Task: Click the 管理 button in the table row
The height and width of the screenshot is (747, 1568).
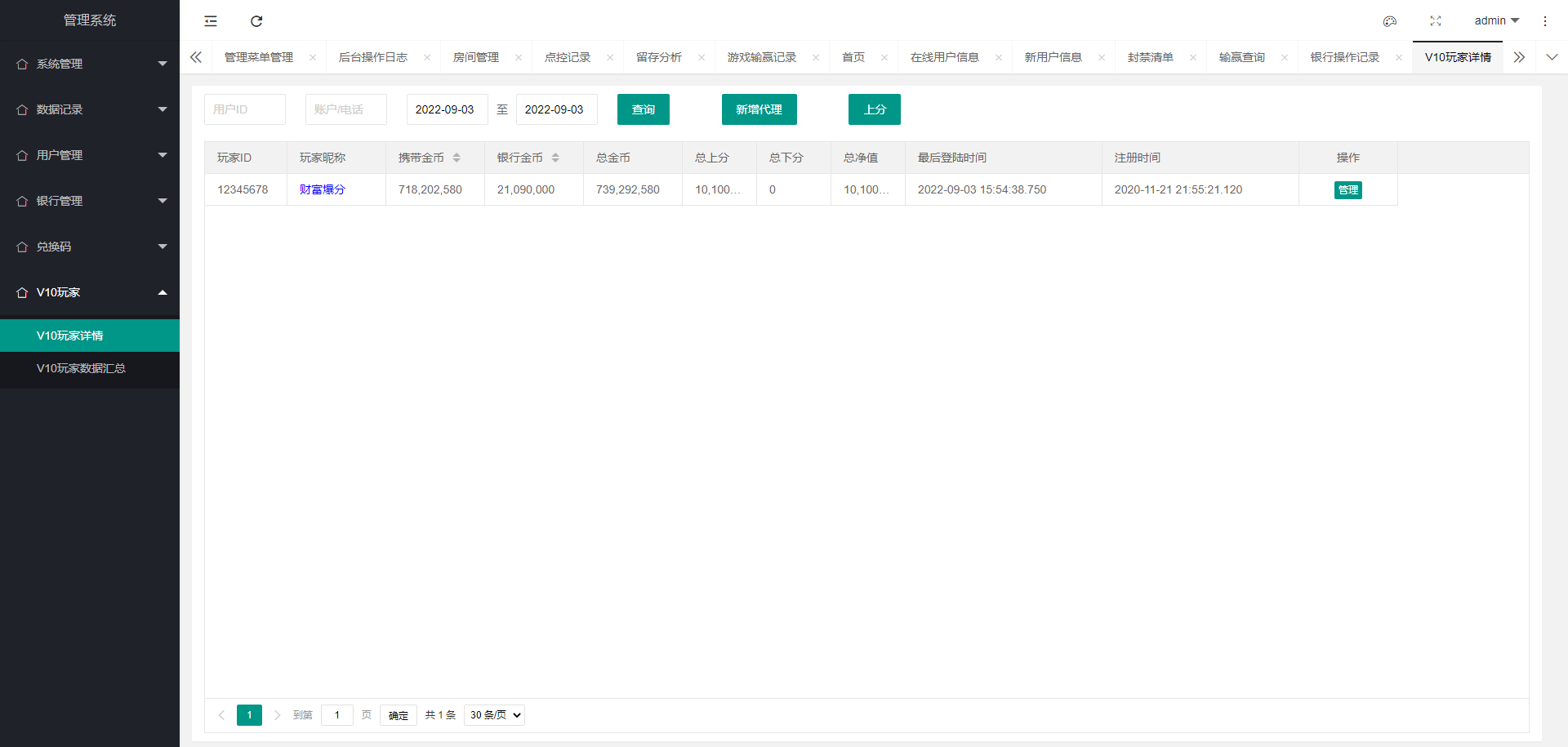Action: point(1347,190)
